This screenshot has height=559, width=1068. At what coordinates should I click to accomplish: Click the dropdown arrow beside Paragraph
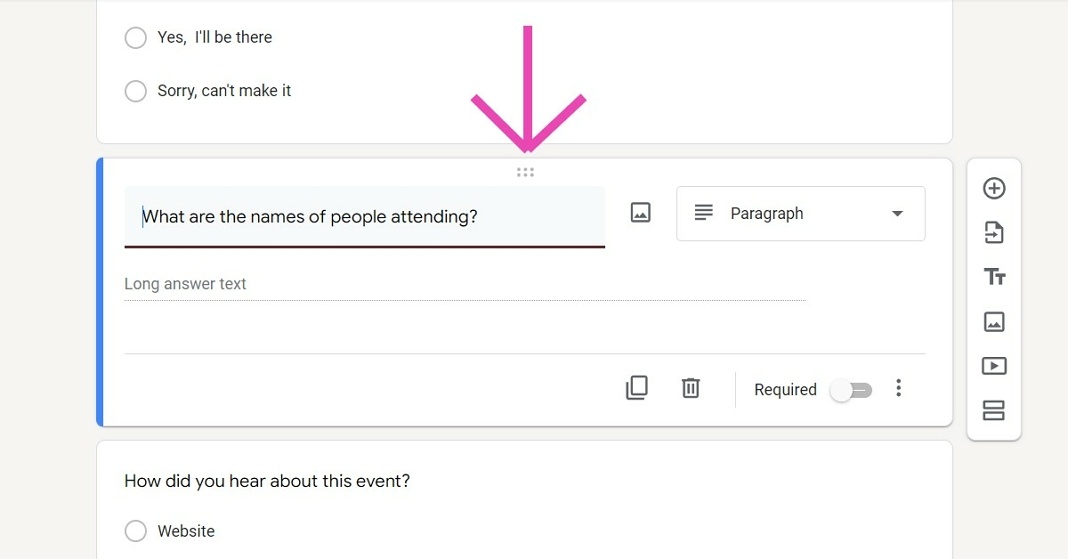coord(897,214)
